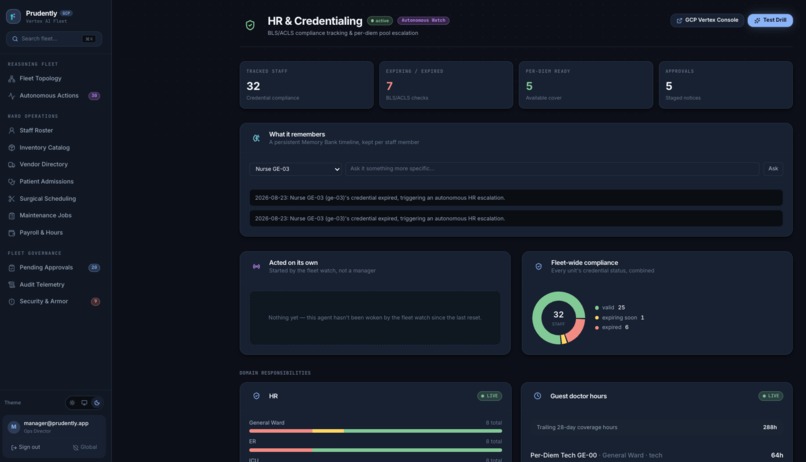Click the Ask button
Viewport: 806px width, 462px height.
pyautogui.click(x=773, y=169)
